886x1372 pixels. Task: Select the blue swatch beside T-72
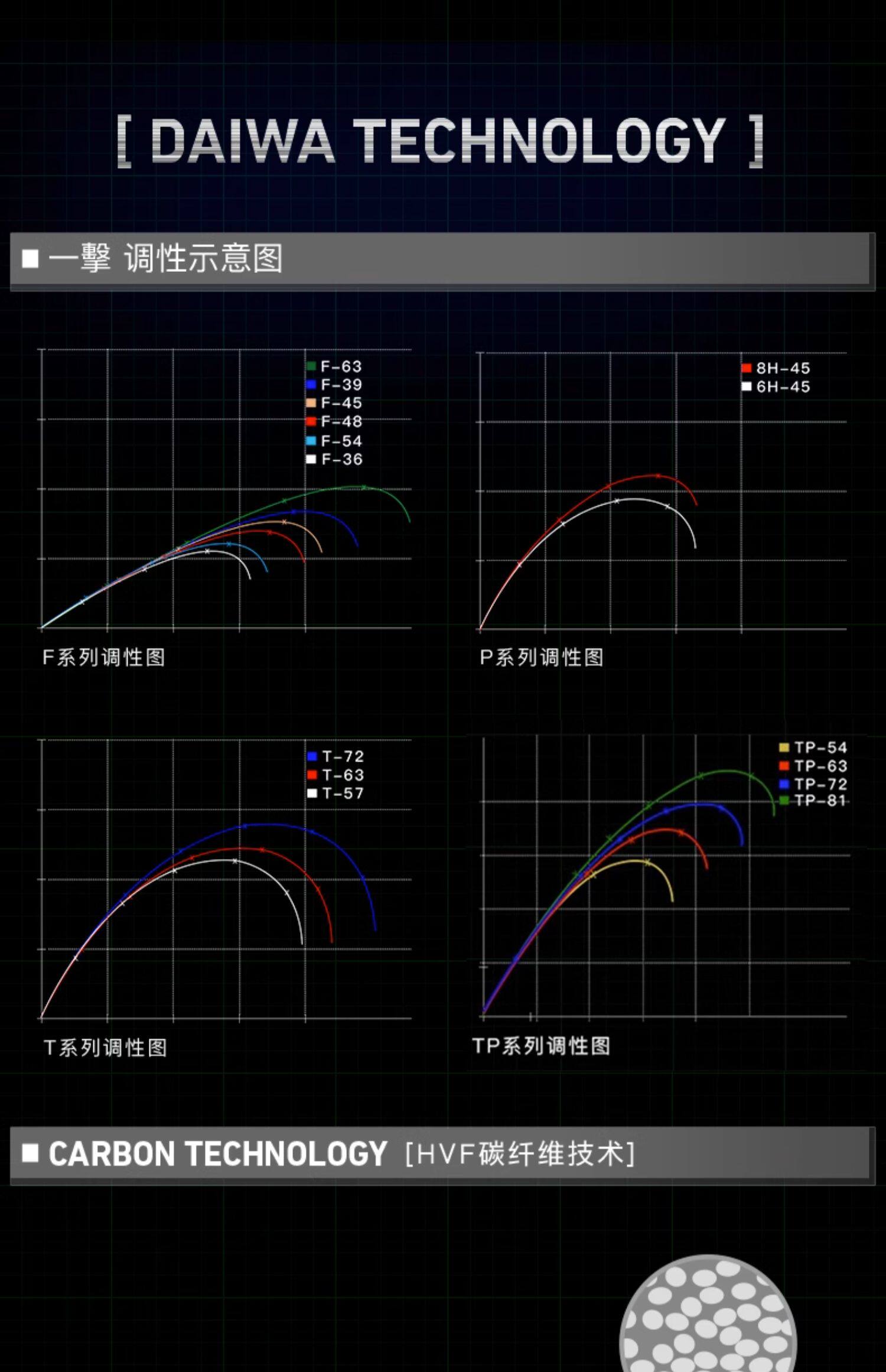312,756
